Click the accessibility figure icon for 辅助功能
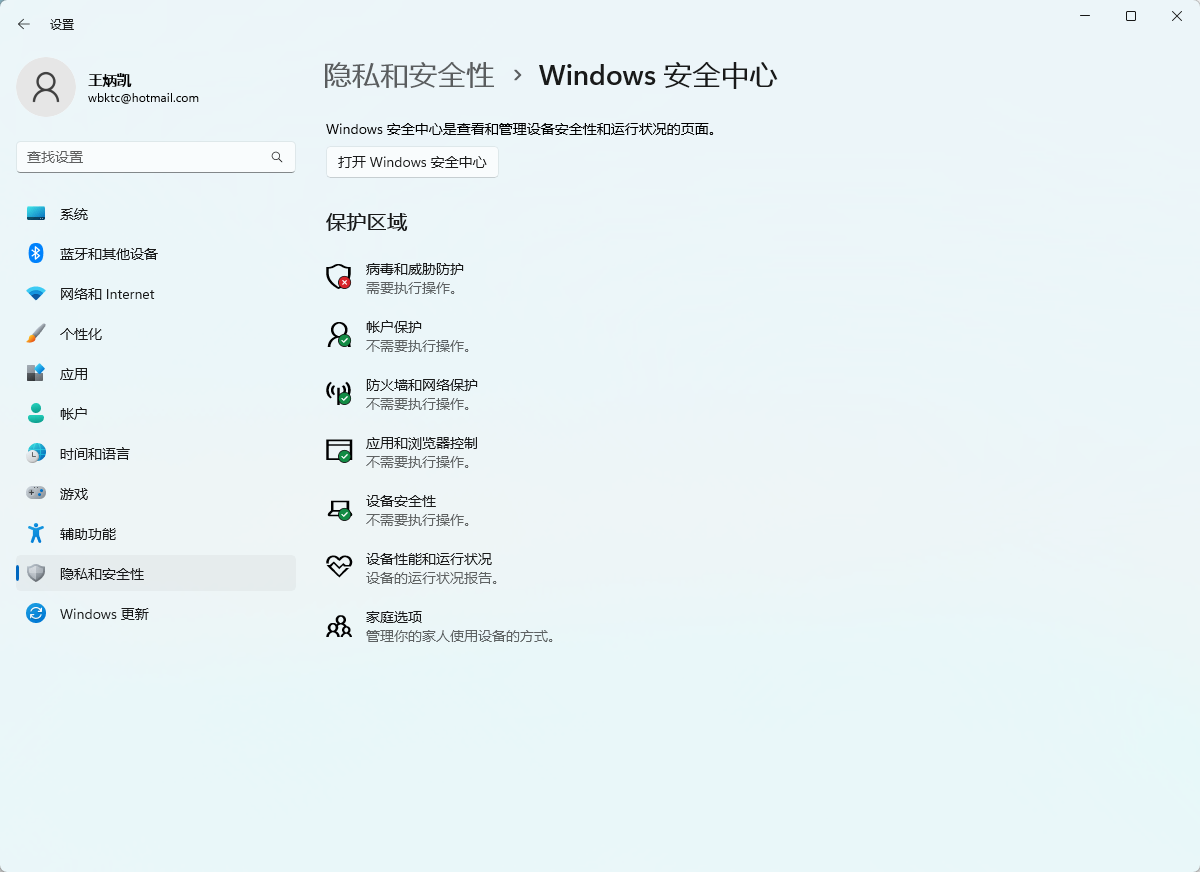Screen dimensions: 1200x872 36,534
